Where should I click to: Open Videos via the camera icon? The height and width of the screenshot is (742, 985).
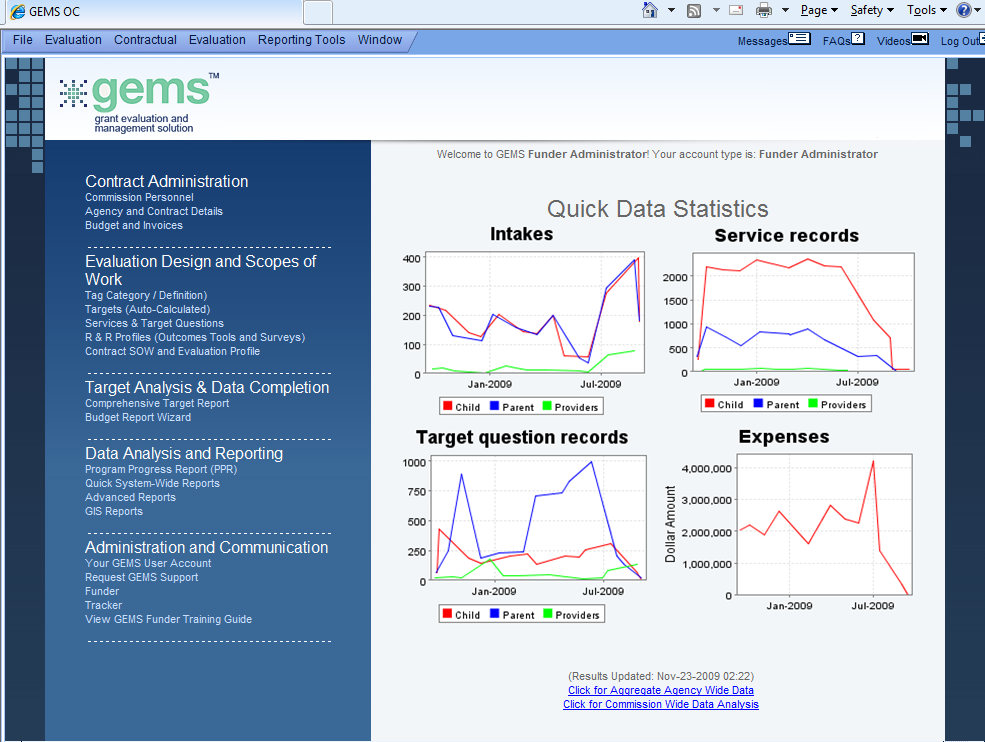click(920, 40)
